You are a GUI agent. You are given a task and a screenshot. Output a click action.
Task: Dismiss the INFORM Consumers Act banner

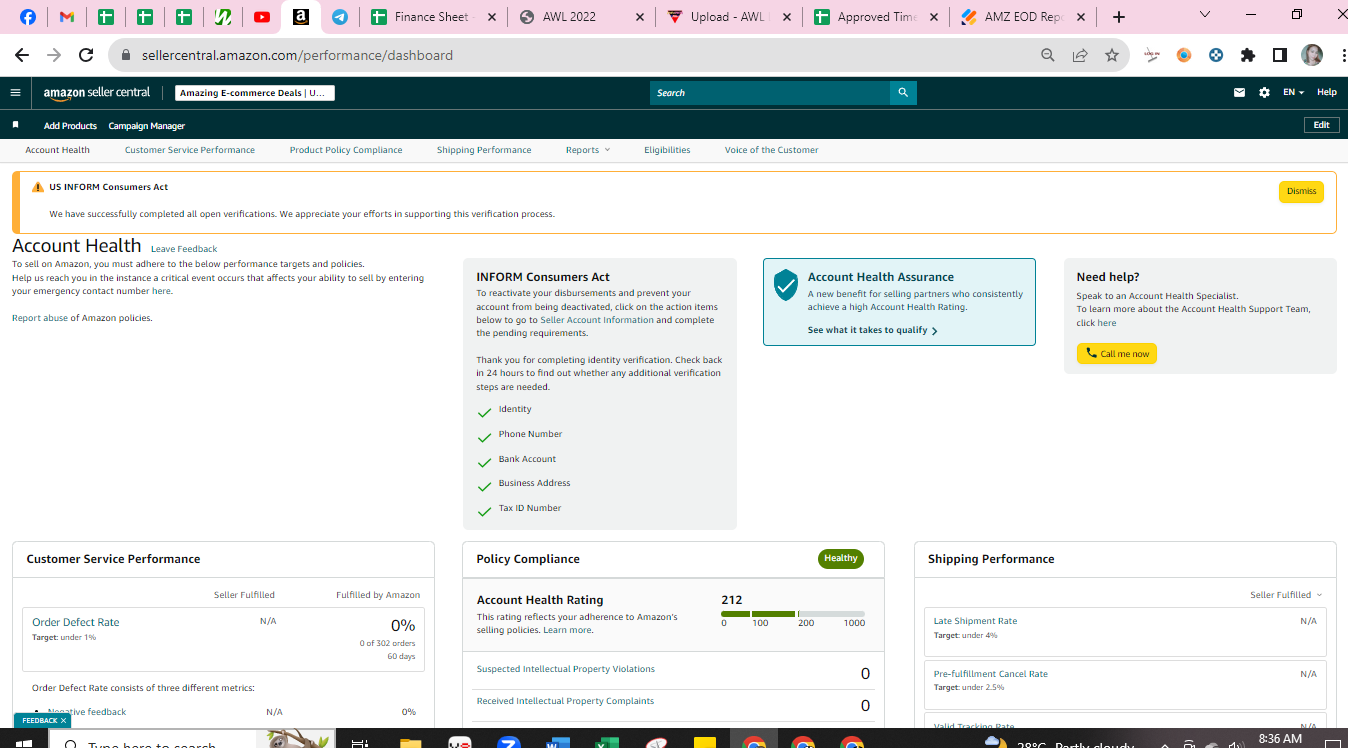(1301, 192)
